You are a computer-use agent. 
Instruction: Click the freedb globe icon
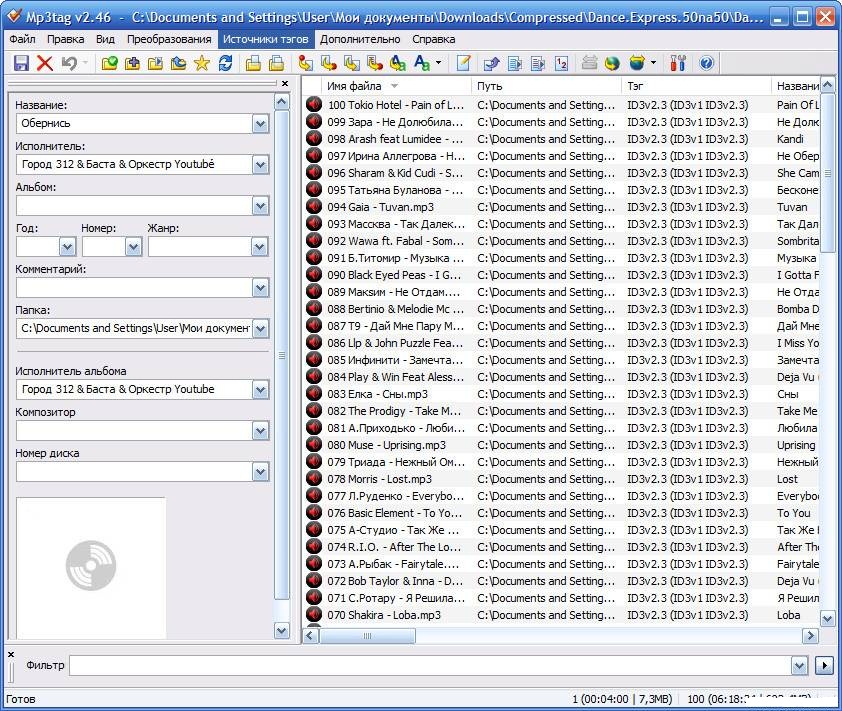point(612,63)
